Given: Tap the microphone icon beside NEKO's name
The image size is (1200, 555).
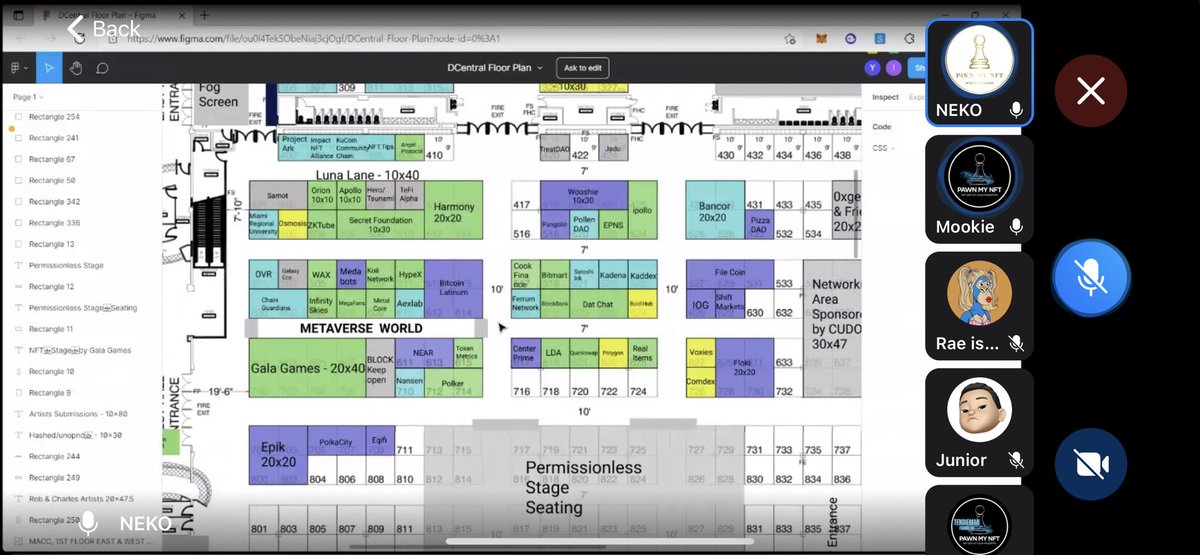Looking at the screenshot, I should 1016,110.
